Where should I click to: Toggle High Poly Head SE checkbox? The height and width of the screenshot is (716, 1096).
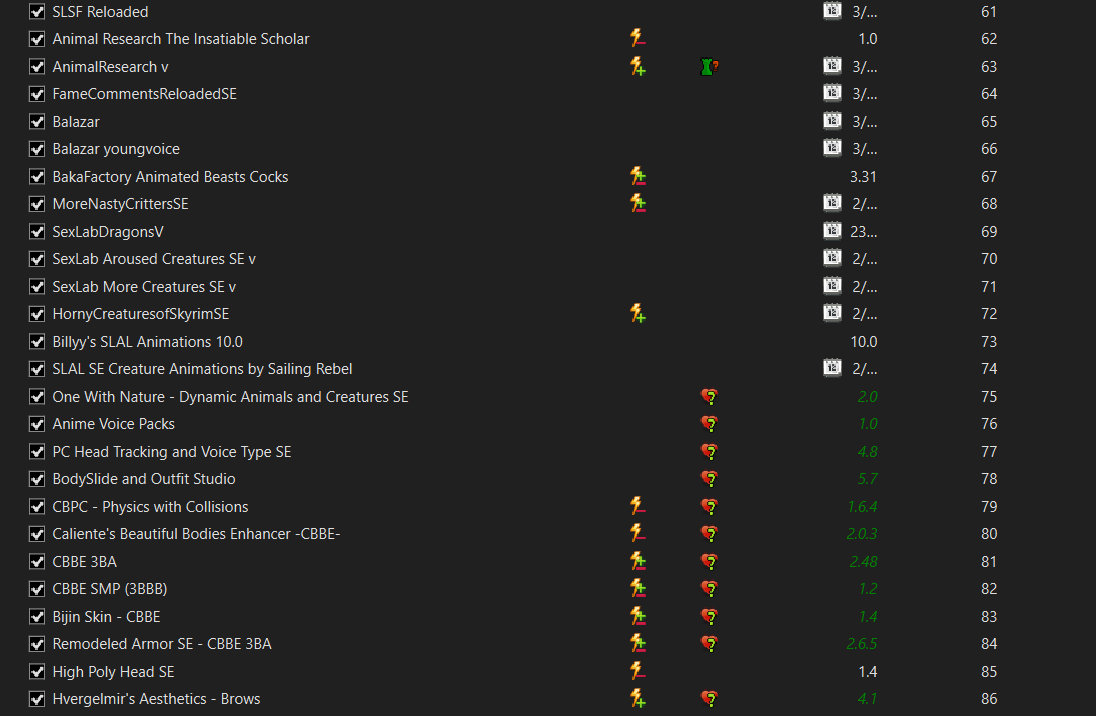click(x=37, y=672)
